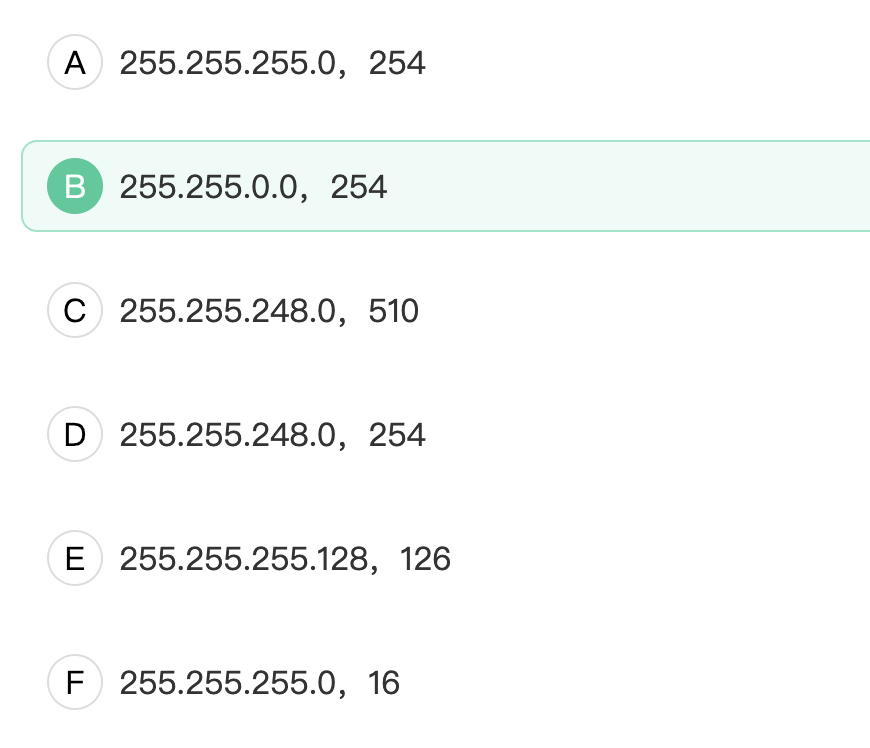Choose the option C circle button
The image size is (870, 748).
coord(75,310)
